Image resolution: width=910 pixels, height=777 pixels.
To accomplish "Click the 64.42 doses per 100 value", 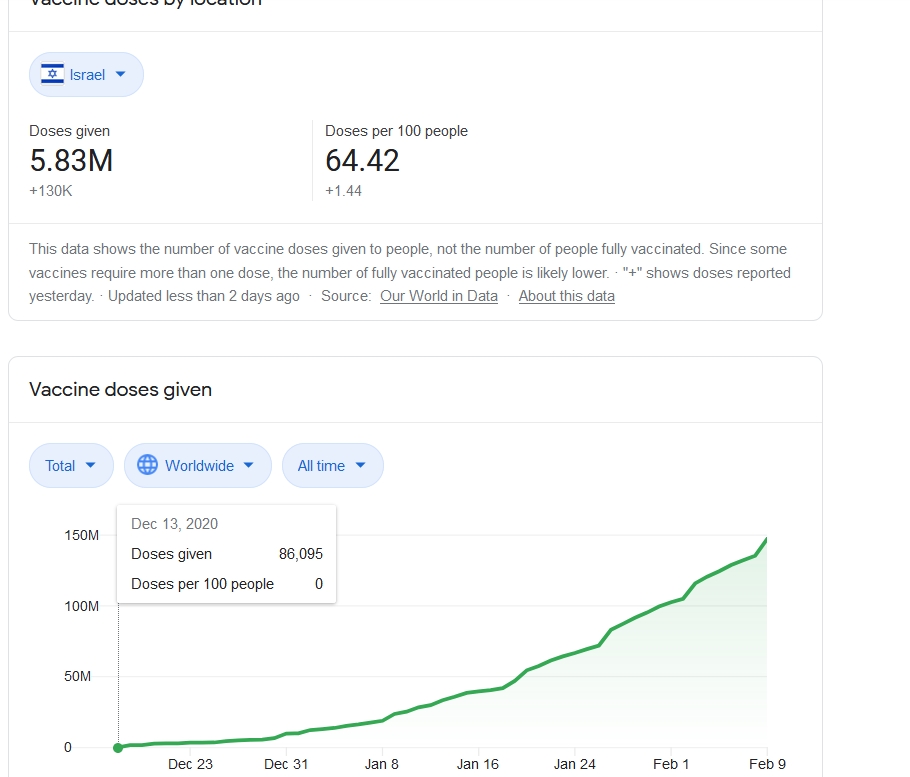I will (362, 161).
